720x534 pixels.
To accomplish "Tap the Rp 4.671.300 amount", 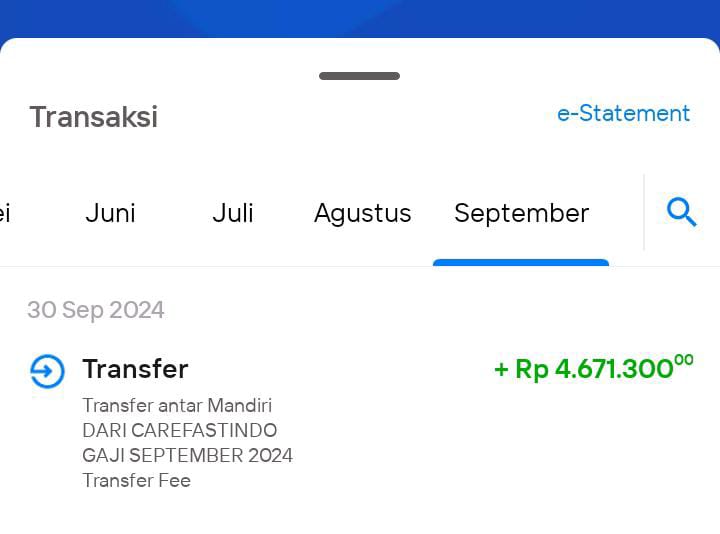I will (x=594, y=368).
